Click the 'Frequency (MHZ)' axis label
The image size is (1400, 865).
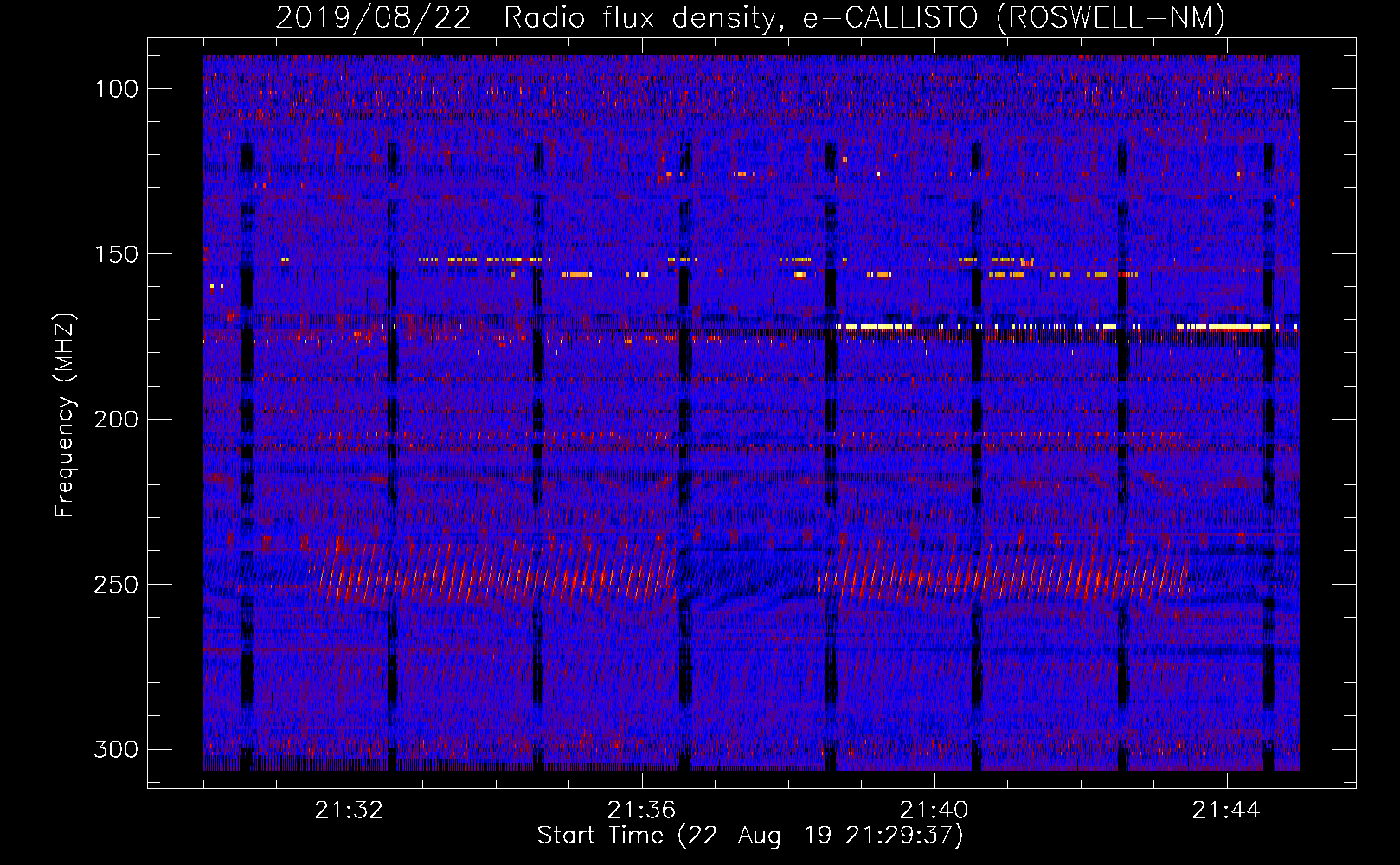[65, 415]
